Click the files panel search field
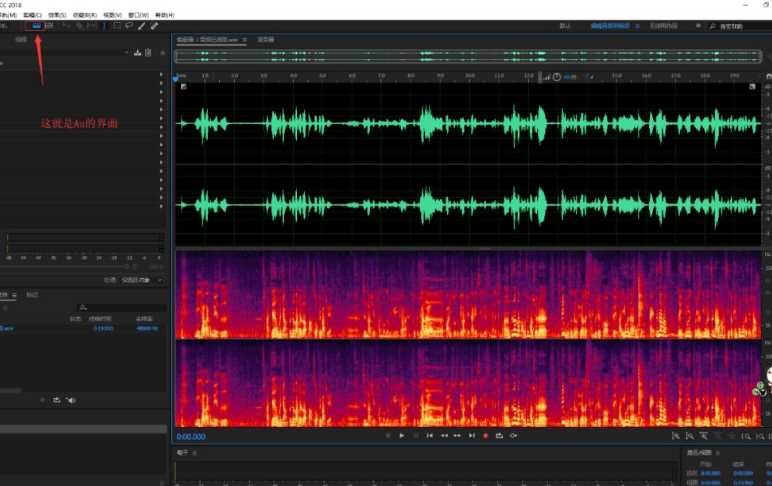 pos(122,308)
